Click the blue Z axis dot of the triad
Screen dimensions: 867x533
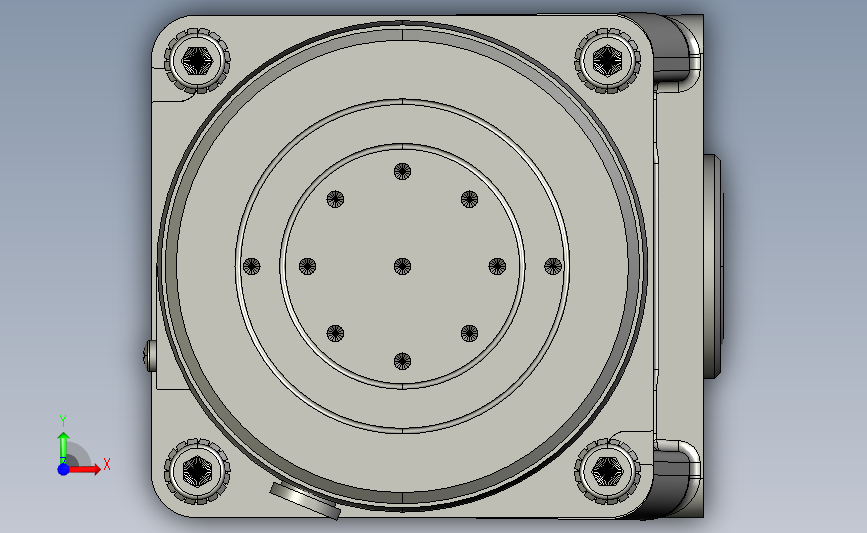63,469
